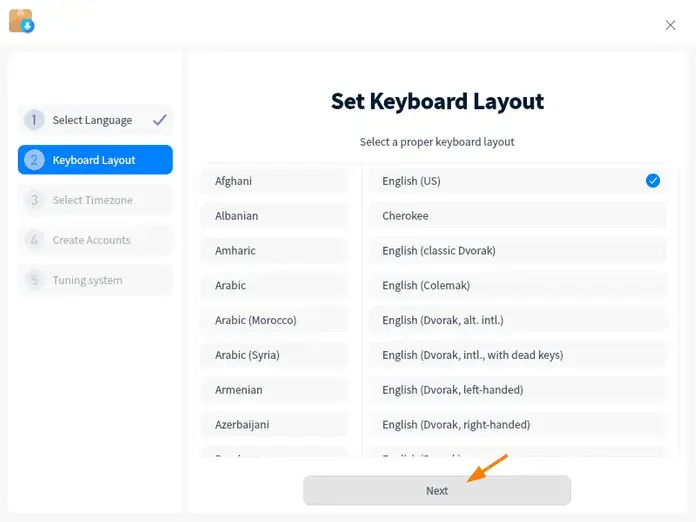Select English (Dvorak, left-handed) variant

518,390
